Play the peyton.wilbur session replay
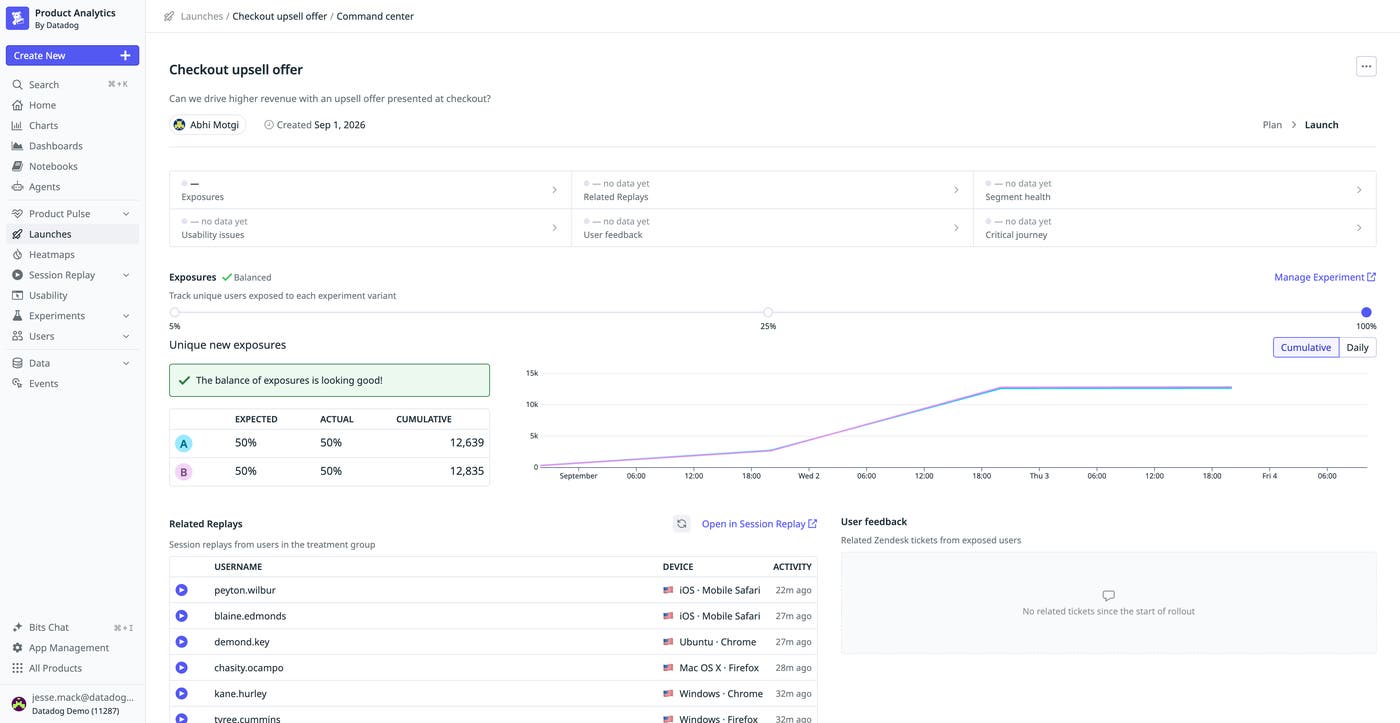The height and width of the screenshot is (723, 1400). coord(181,590)
